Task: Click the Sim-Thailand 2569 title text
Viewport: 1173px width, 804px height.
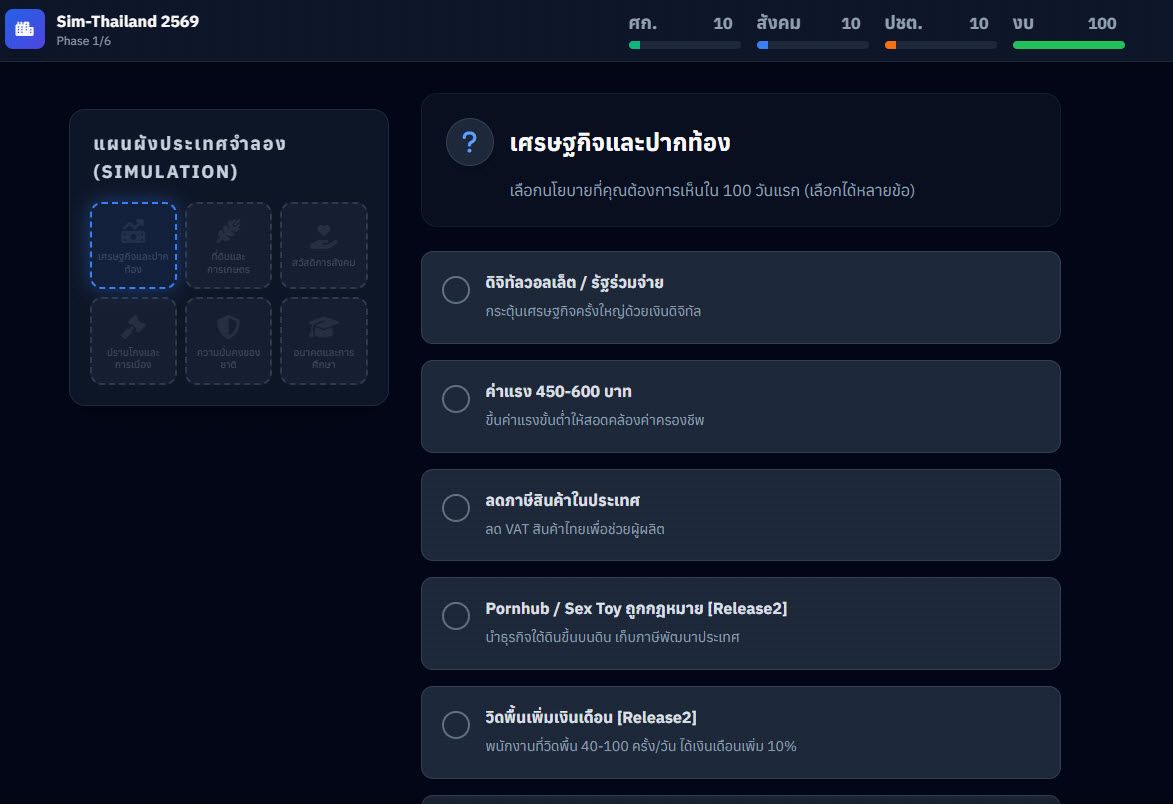Action: click(x=127, y=21)
